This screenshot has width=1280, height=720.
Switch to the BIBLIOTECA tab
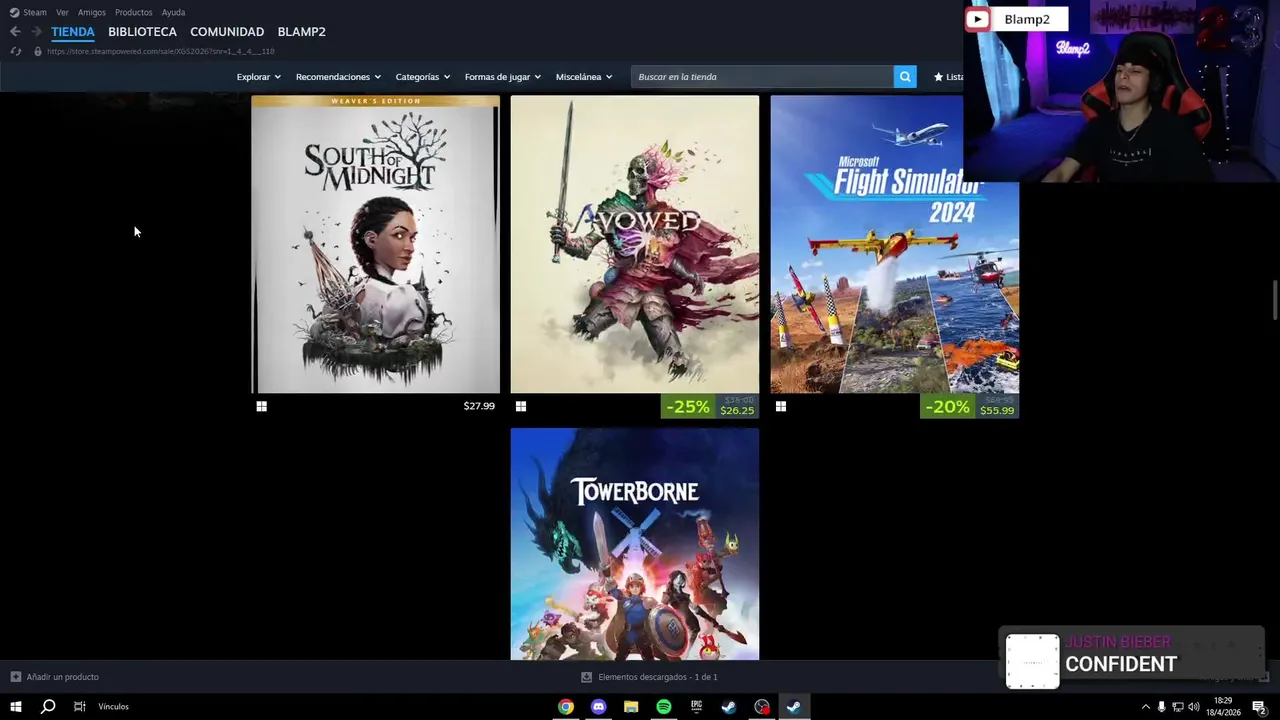pos(142,32)
